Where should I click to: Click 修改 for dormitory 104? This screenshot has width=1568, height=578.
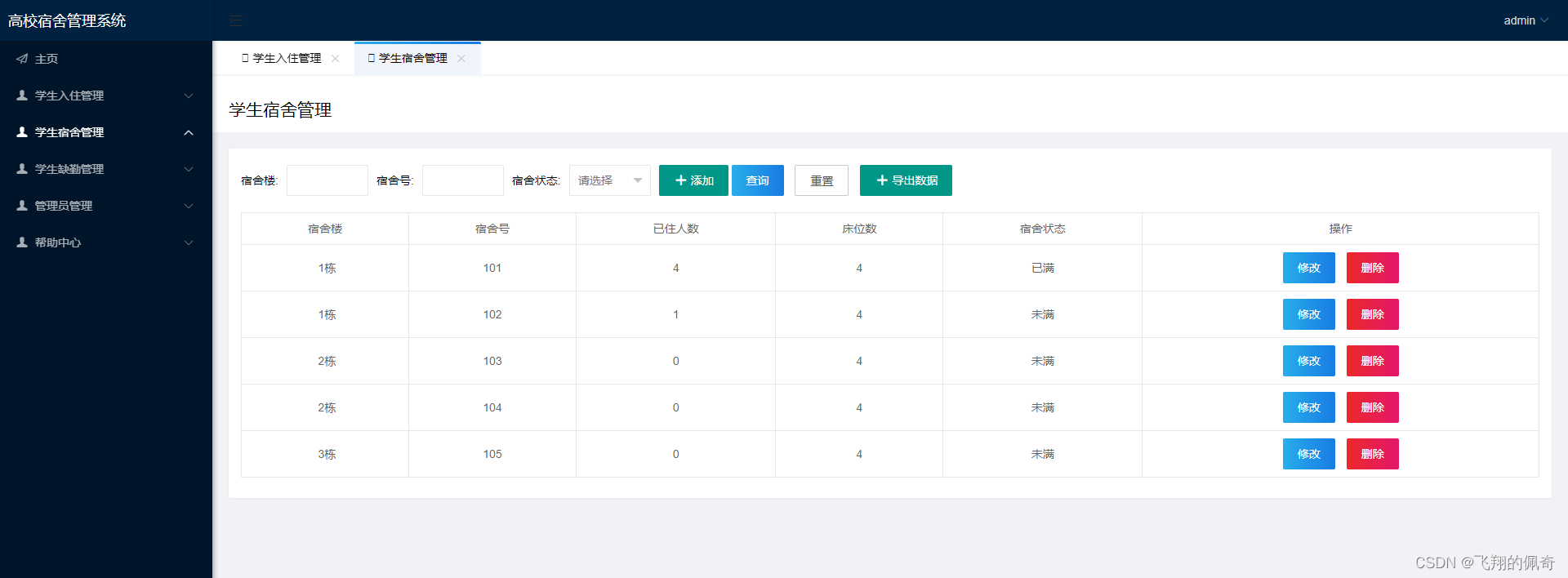pos(1309,407)
